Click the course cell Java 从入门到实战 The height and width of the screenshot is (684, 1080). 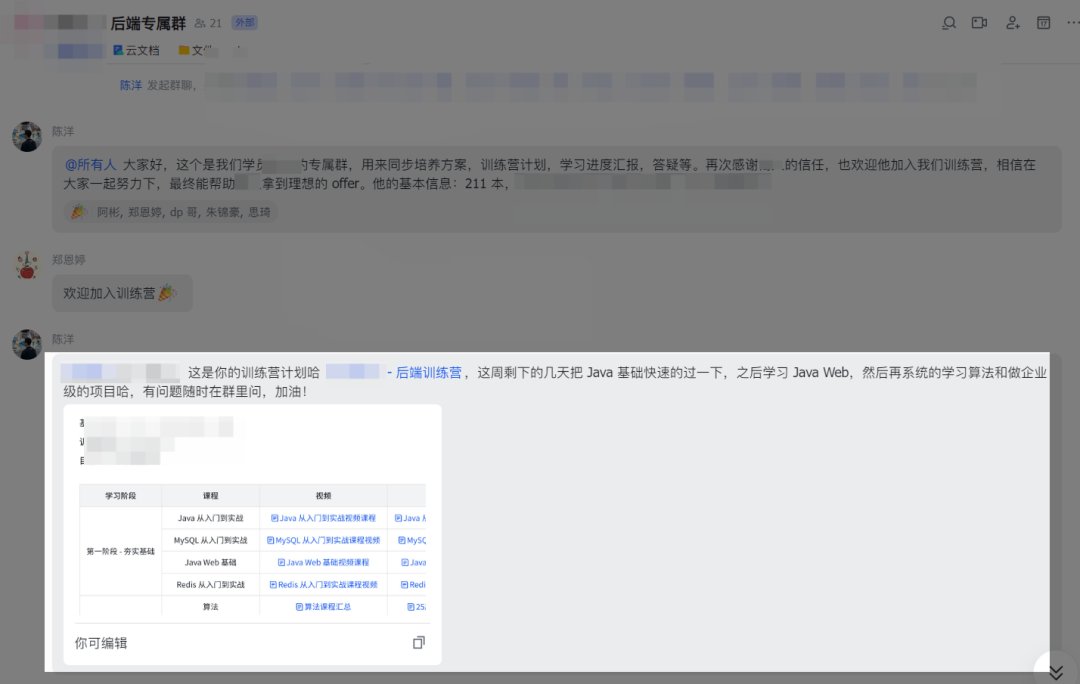(211, 518)
